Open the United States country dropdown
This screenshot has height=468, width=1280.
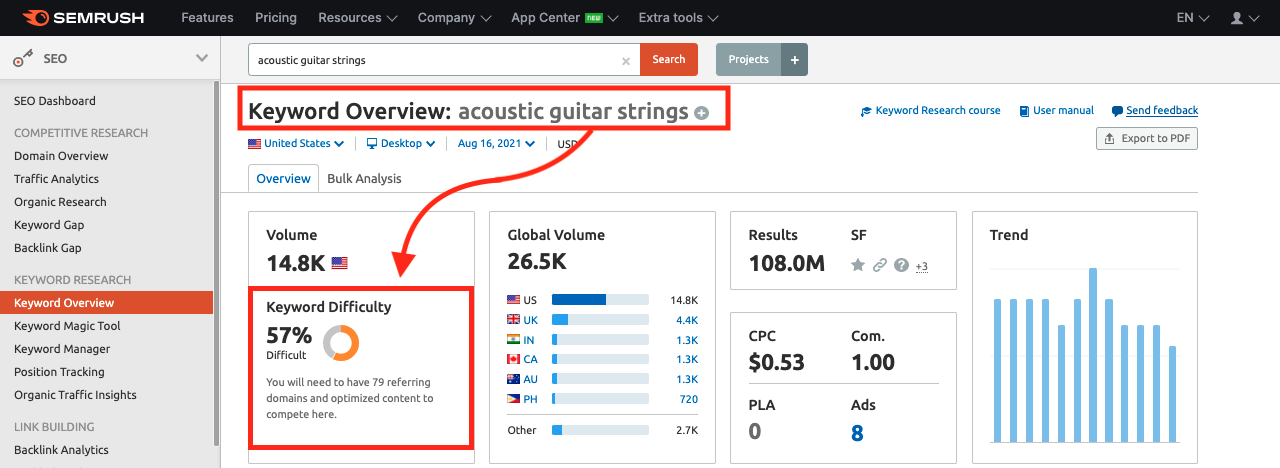(296, 144)
